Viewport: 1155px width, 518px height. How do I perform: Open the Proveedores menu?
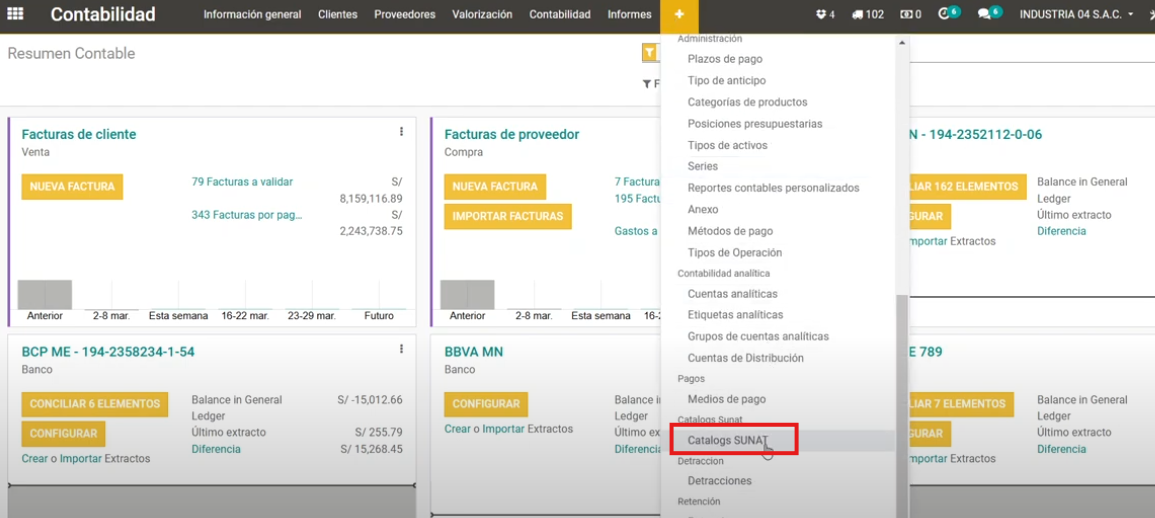[x=404, y=15]
